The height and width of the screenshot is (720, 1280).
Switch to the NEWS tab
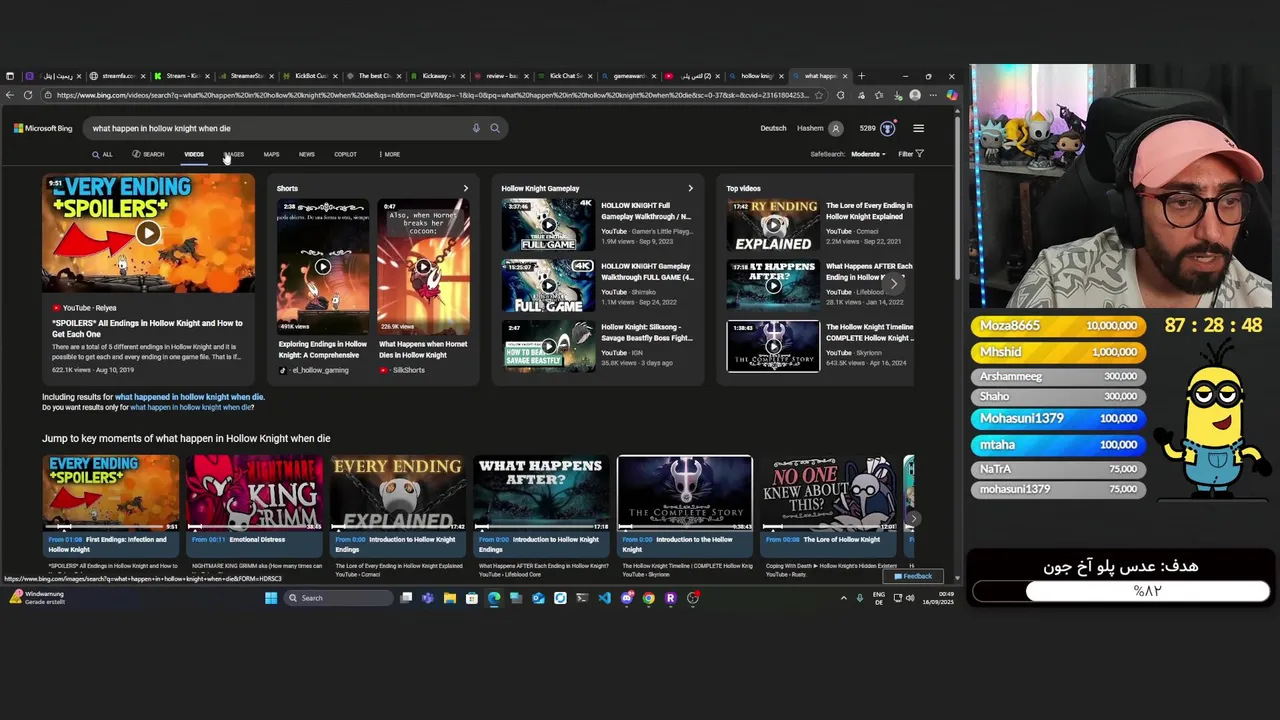pyautogui.click(x=306, y=154)
